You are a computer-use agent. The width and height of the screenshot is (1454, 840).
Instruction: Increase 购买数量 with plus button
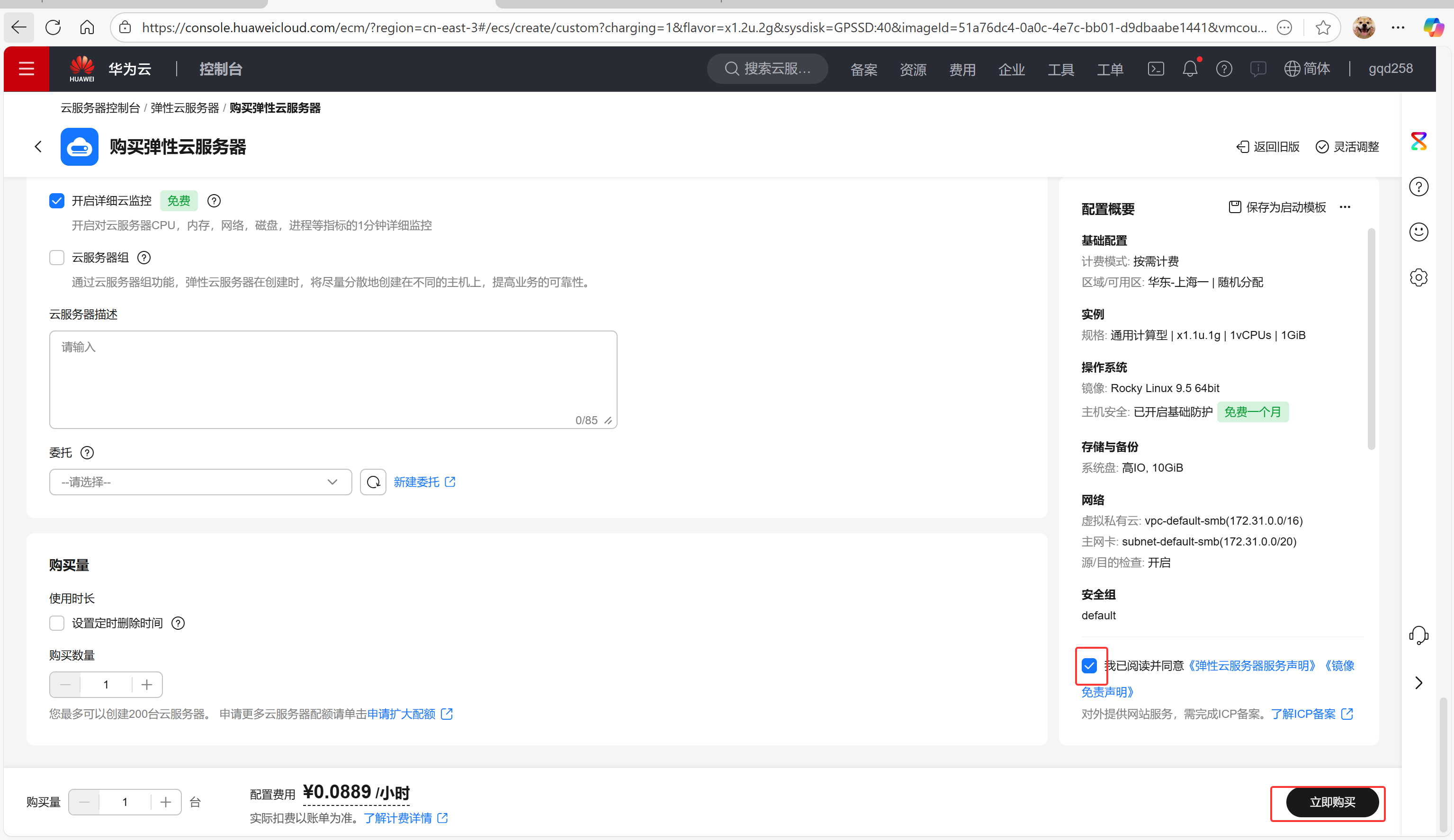(x=146, y=684)
